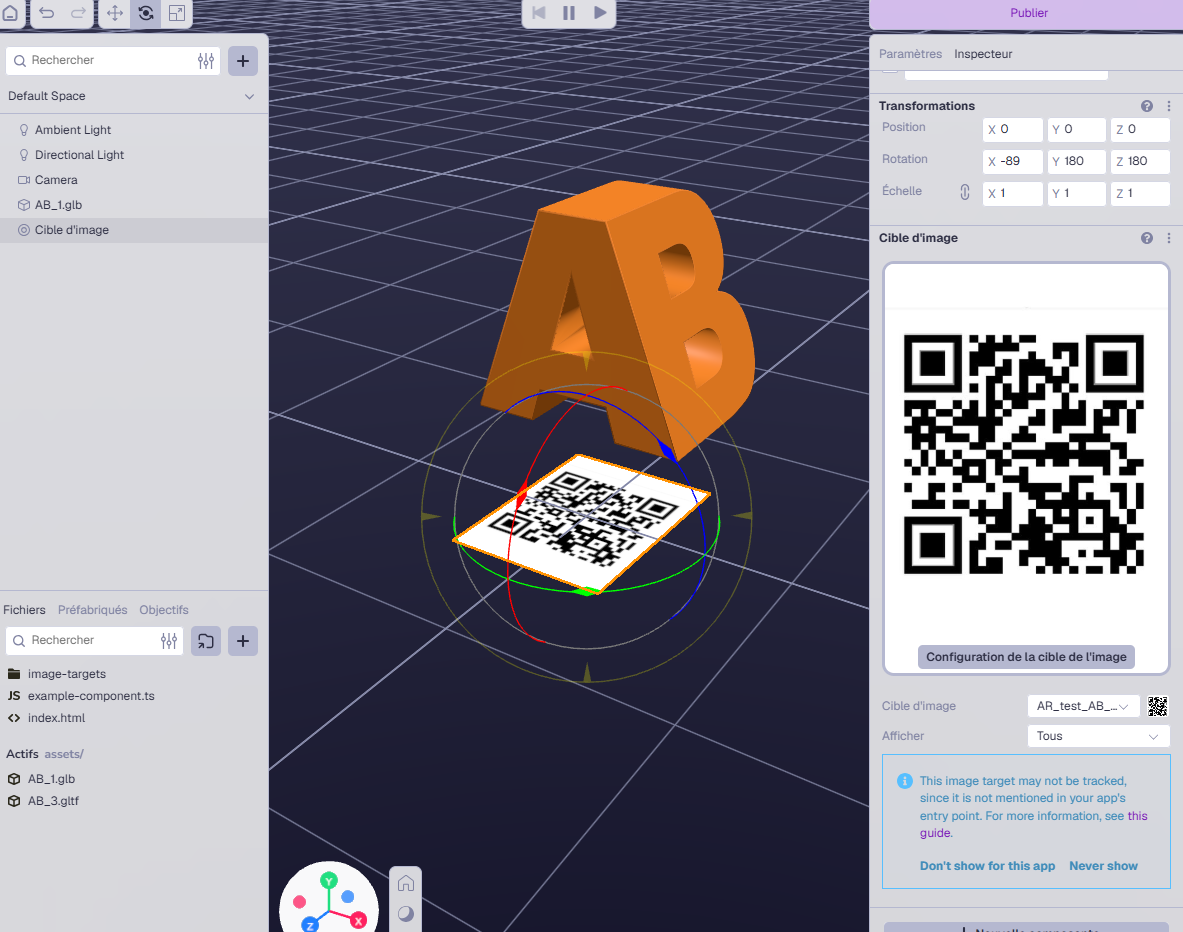Switch to the Préfabriqués tab
Image resolution: width=1183 pixels, height=932 pixels.
point(92,610)
